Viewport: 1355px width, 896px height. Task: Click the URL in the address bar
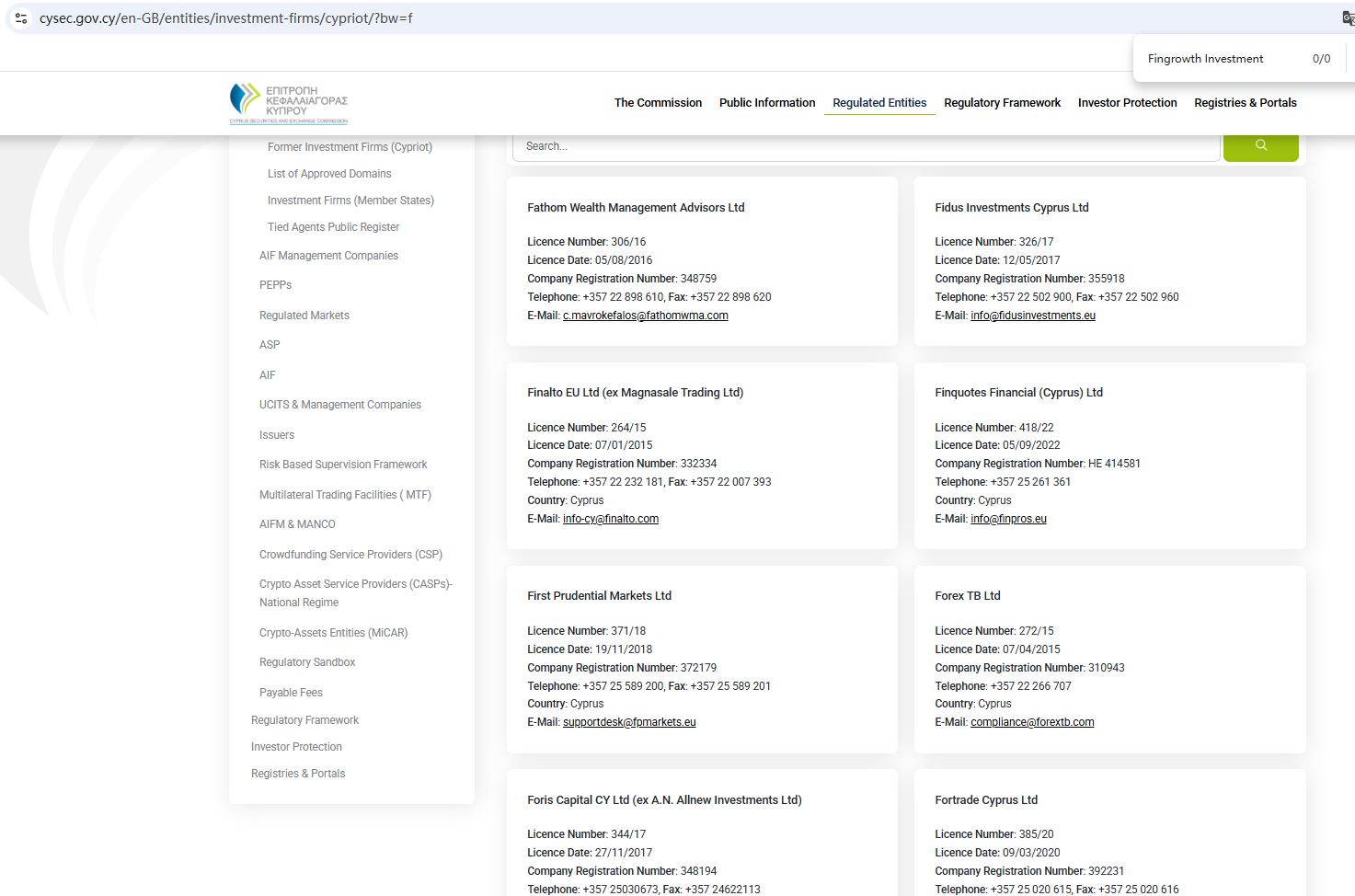225,18
